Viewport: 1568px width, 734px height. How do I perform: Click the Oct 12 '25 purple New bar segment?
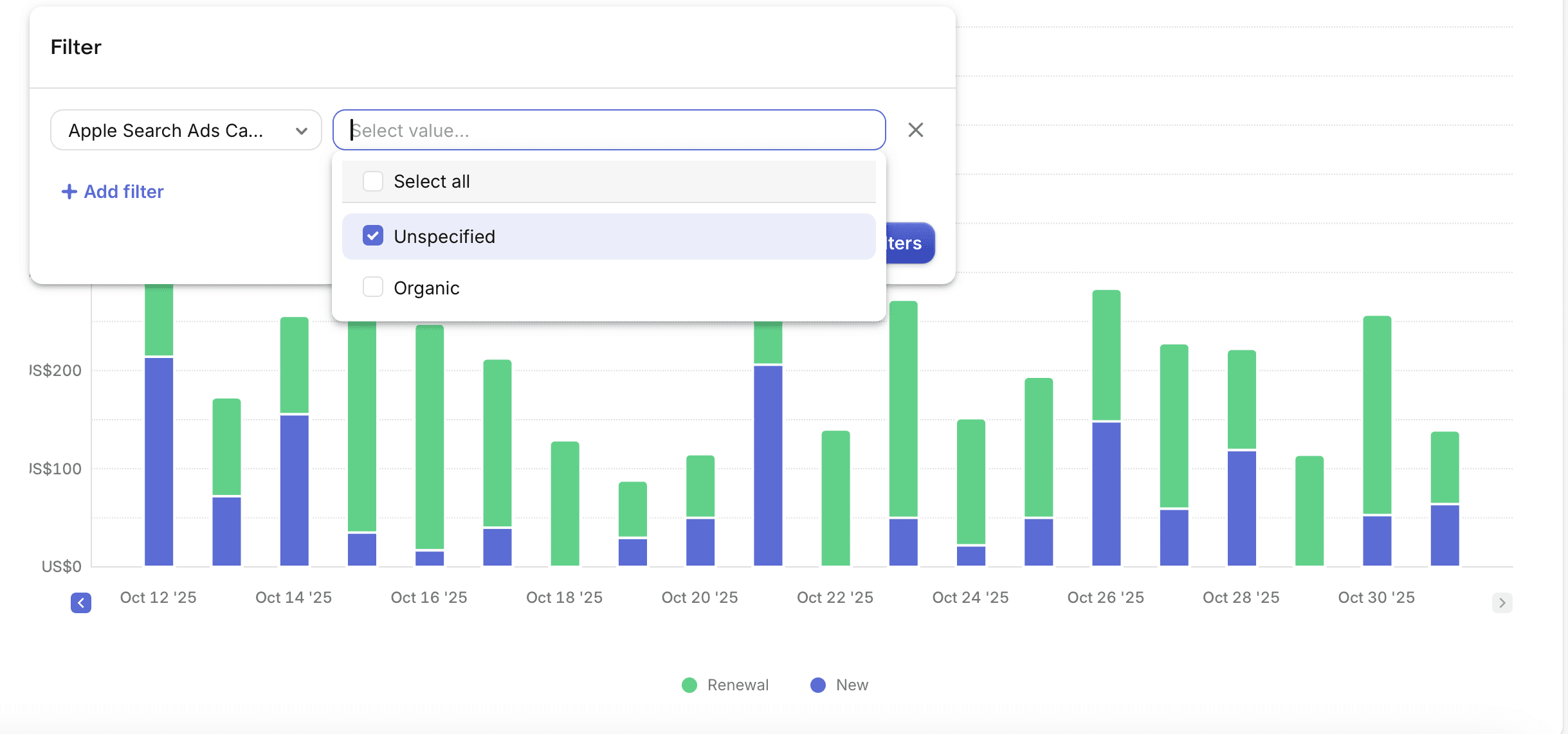pos(159,461)
